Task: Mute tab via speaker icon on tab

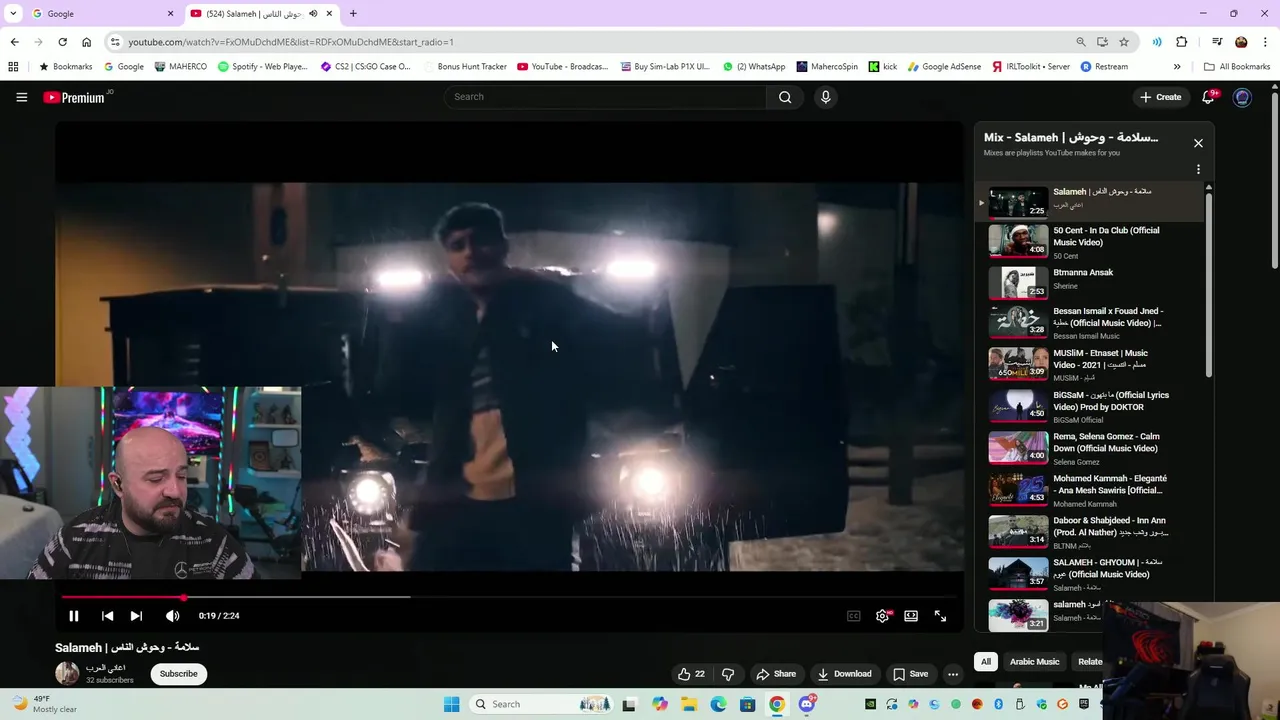Action: click(x=313, y=14)
